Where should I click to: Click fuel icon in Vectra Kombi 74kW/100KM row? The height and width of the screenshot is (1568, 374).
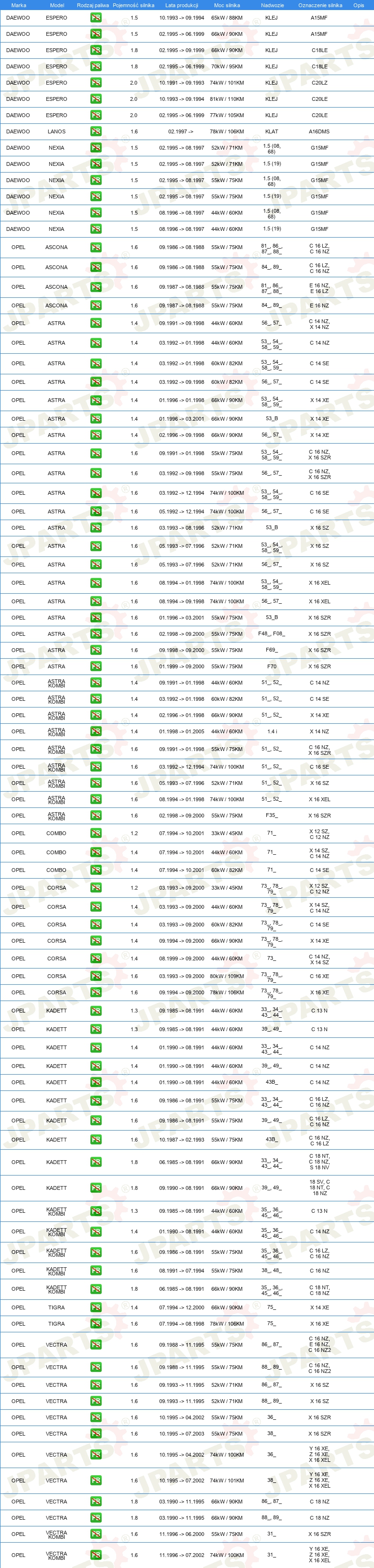pyautogui.click(x=96, y=1555)
